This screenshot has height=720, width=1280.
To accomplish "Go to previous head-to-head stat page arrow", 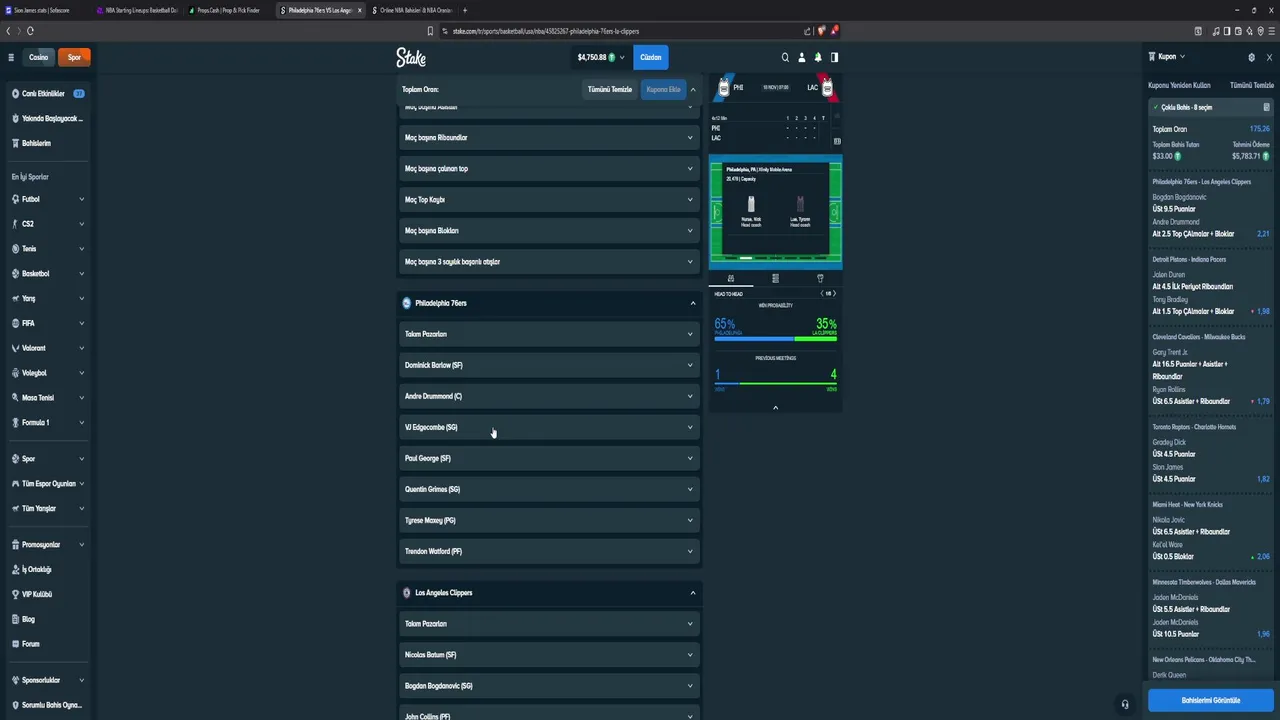I will [822, 293].
